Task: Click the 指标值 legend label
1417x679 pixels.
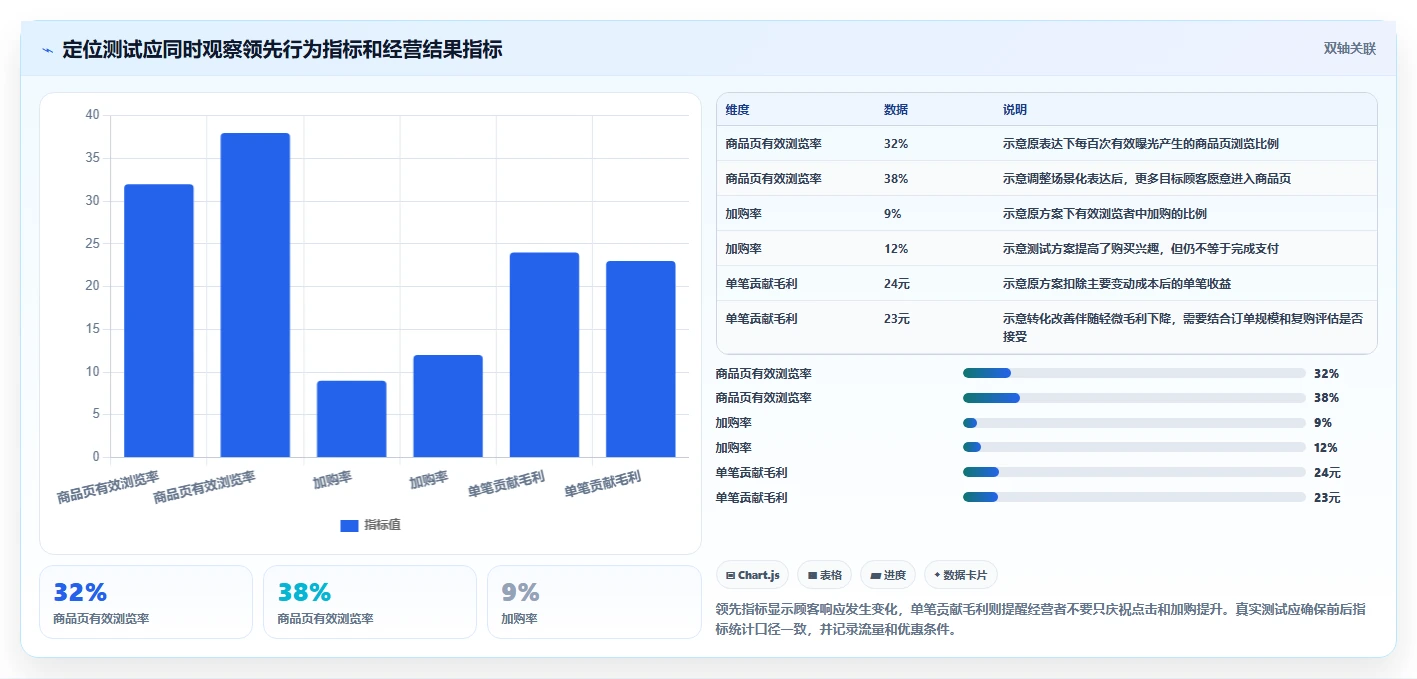Action: click(x=382, y=525)
